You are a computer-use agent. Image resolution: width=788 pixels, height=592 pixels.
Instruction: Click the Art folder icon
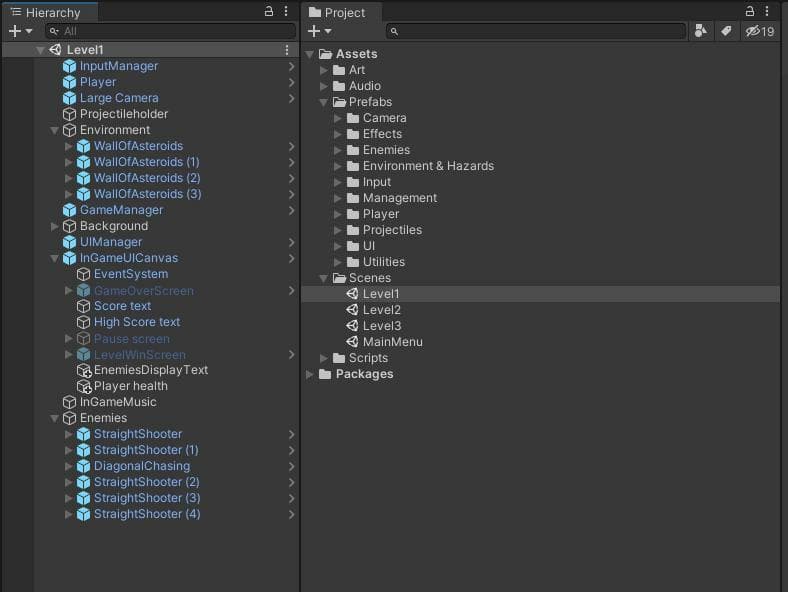[x=339, y=70]
